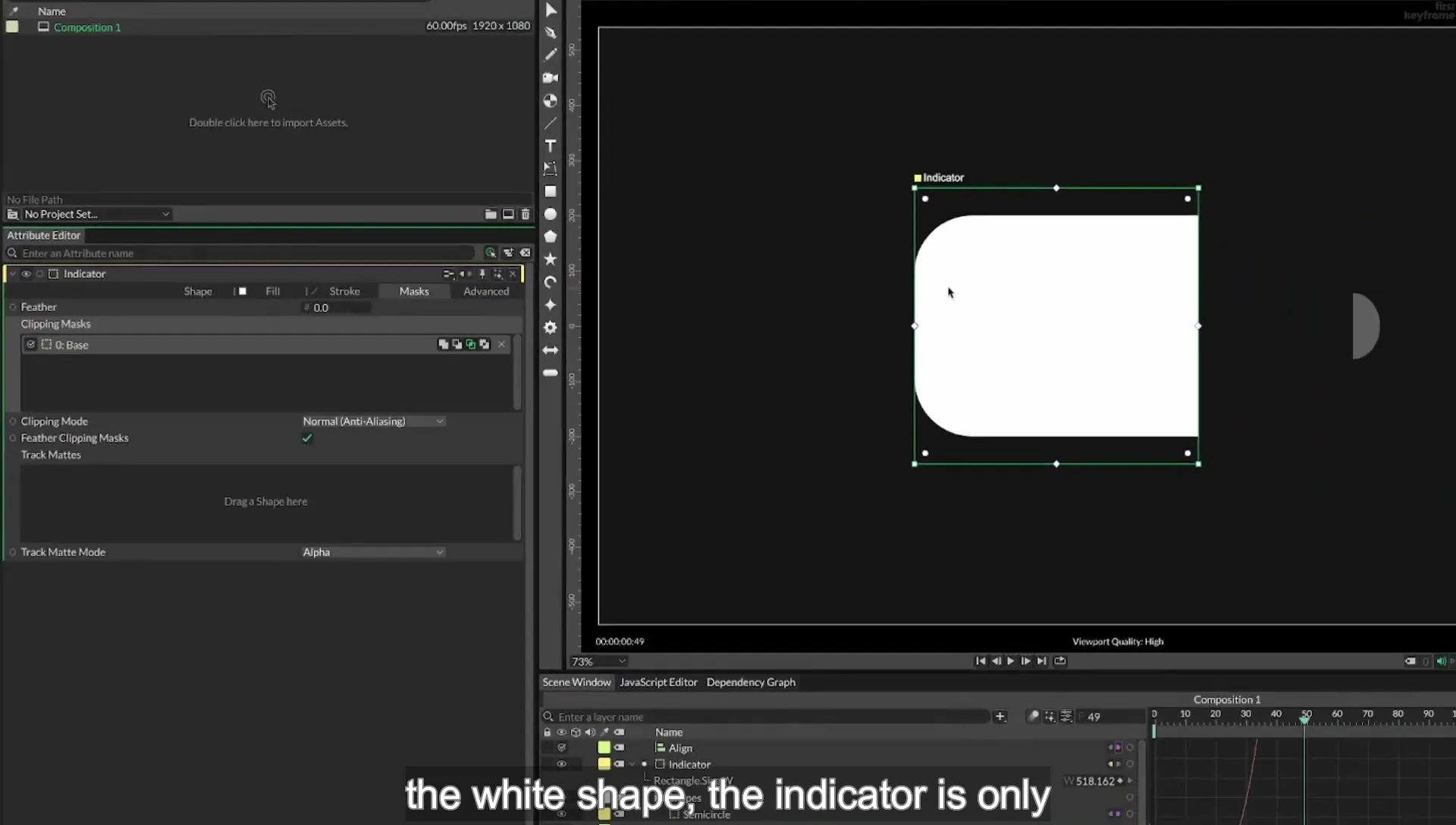
Task: Open the JavaScript Editor tab
Action: 658,682
